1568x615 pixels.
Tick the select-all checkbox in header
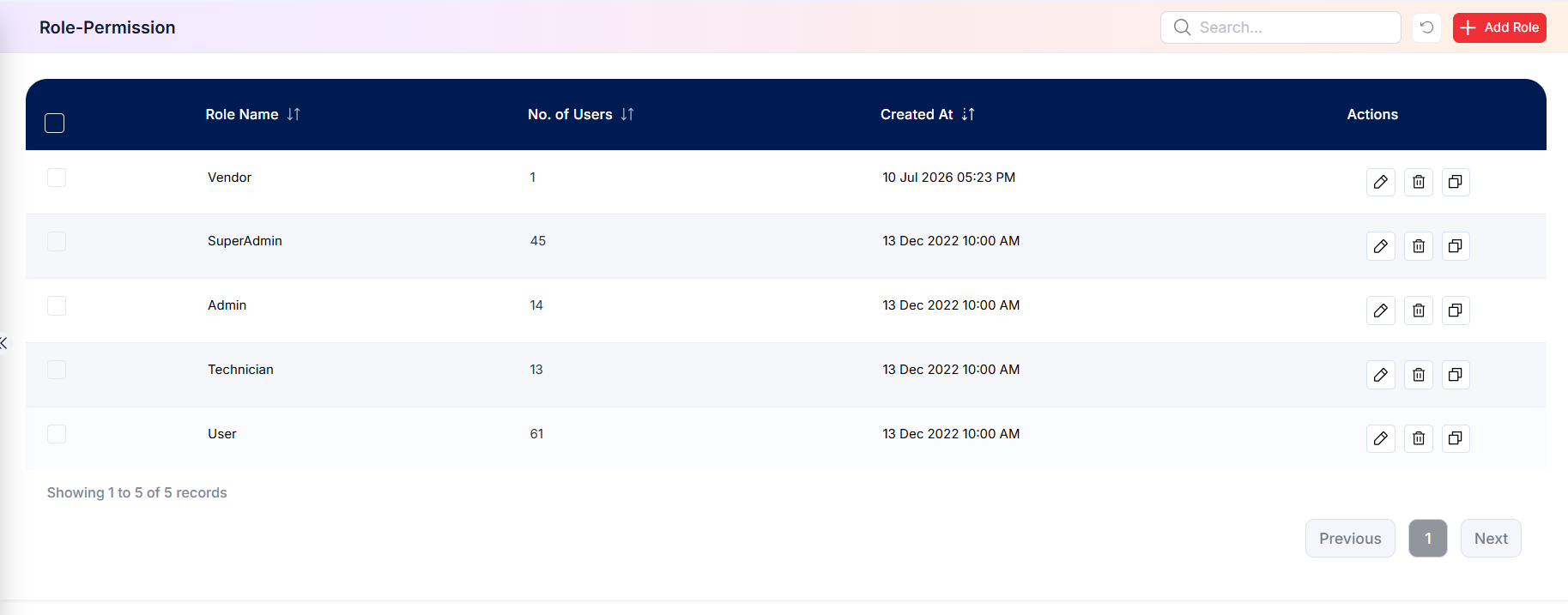54,124
